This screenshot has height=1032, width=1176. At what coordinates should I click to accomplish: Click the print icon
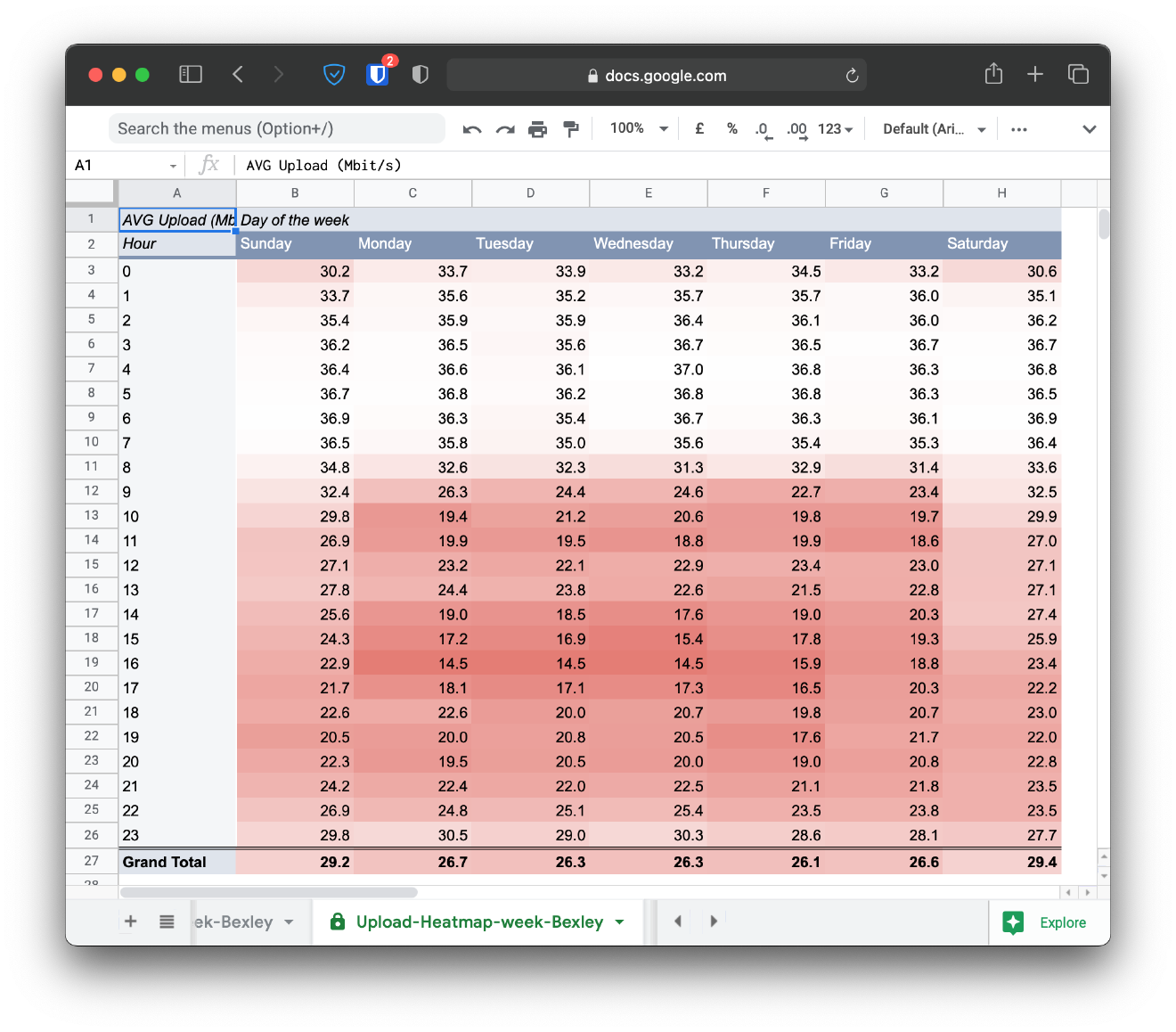click(537, 129)
